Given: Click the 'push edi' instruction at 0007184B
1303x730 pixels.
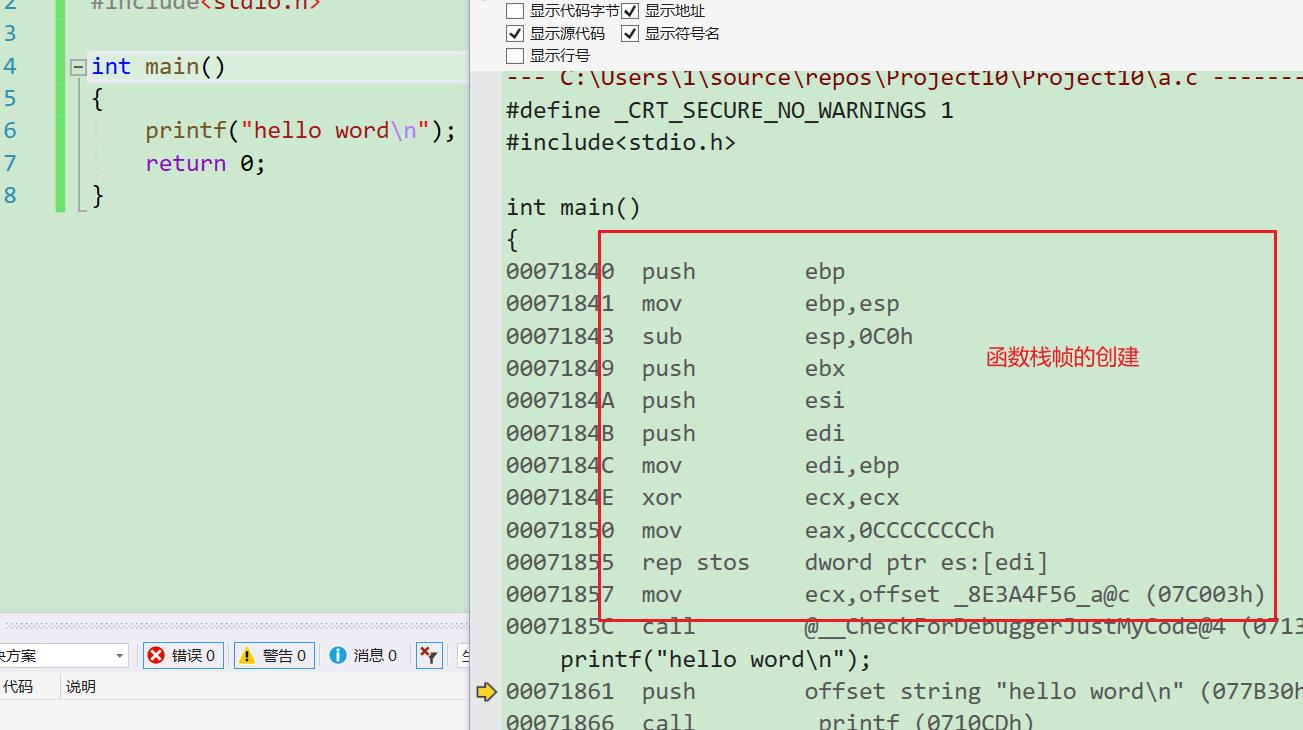Looking at the screenshot, I should [x=675, y=434].
